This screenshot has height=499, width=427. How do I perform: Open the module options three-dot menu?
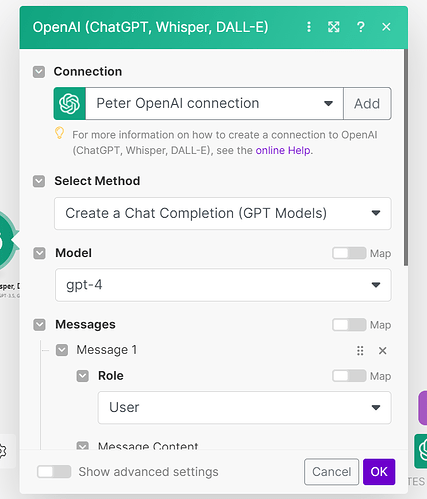309,27
